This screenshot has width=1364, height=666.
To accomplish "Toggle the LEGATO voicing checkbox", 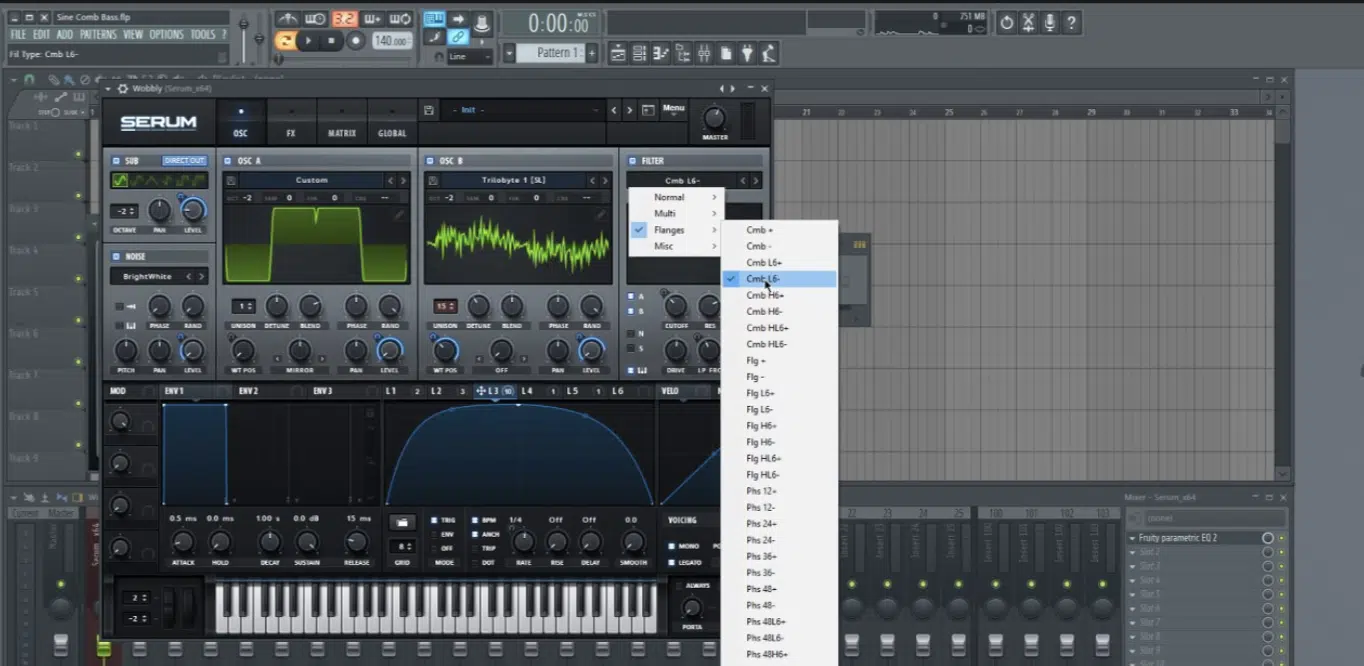I will 671,562.
